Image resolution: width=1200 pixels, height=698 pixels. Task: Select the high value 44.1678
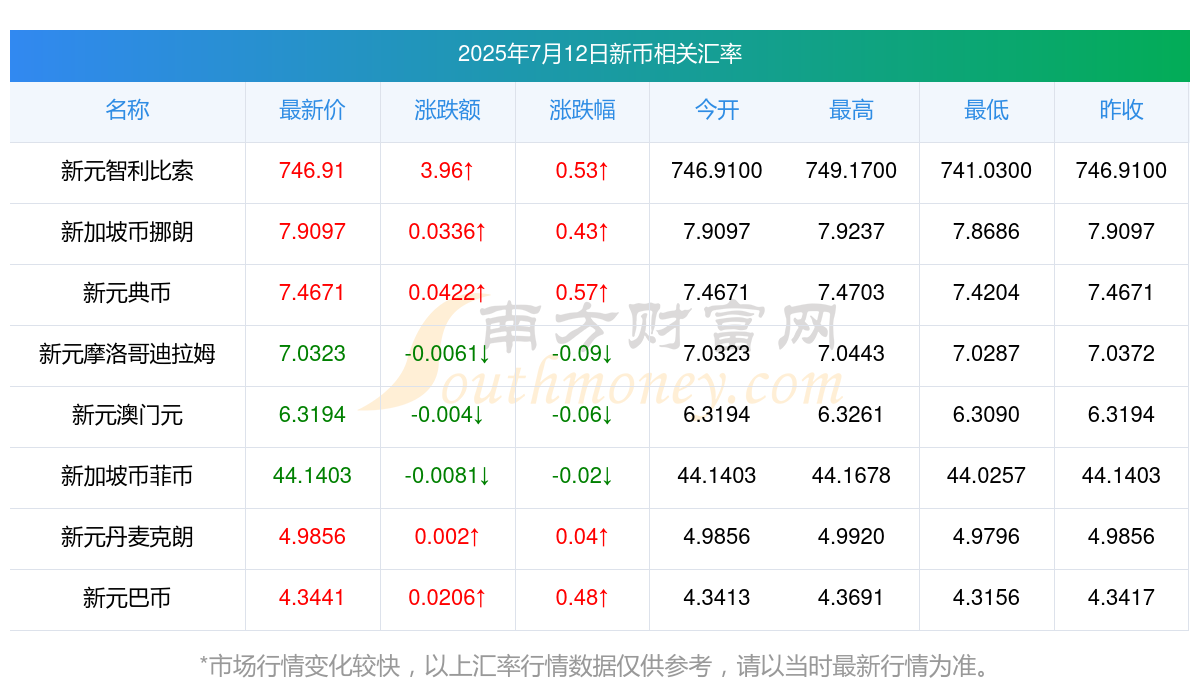point(851,476)
